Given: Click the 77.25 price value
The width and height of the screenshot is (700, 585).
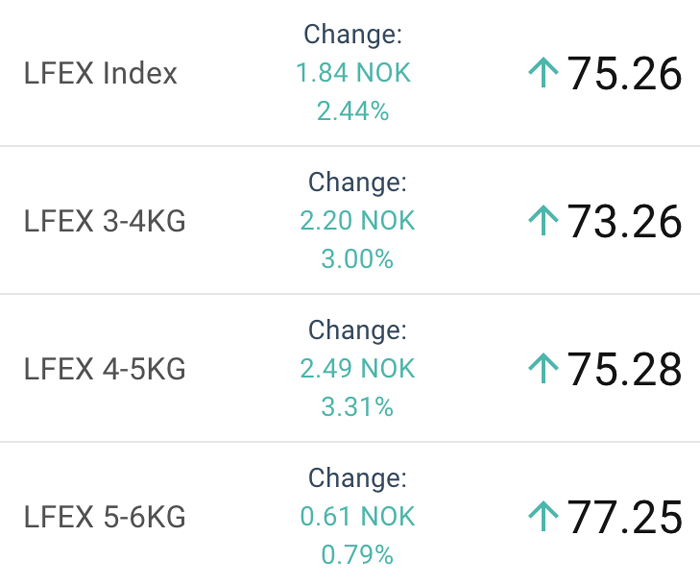Looking at the screenshot, I should (625, 517).
